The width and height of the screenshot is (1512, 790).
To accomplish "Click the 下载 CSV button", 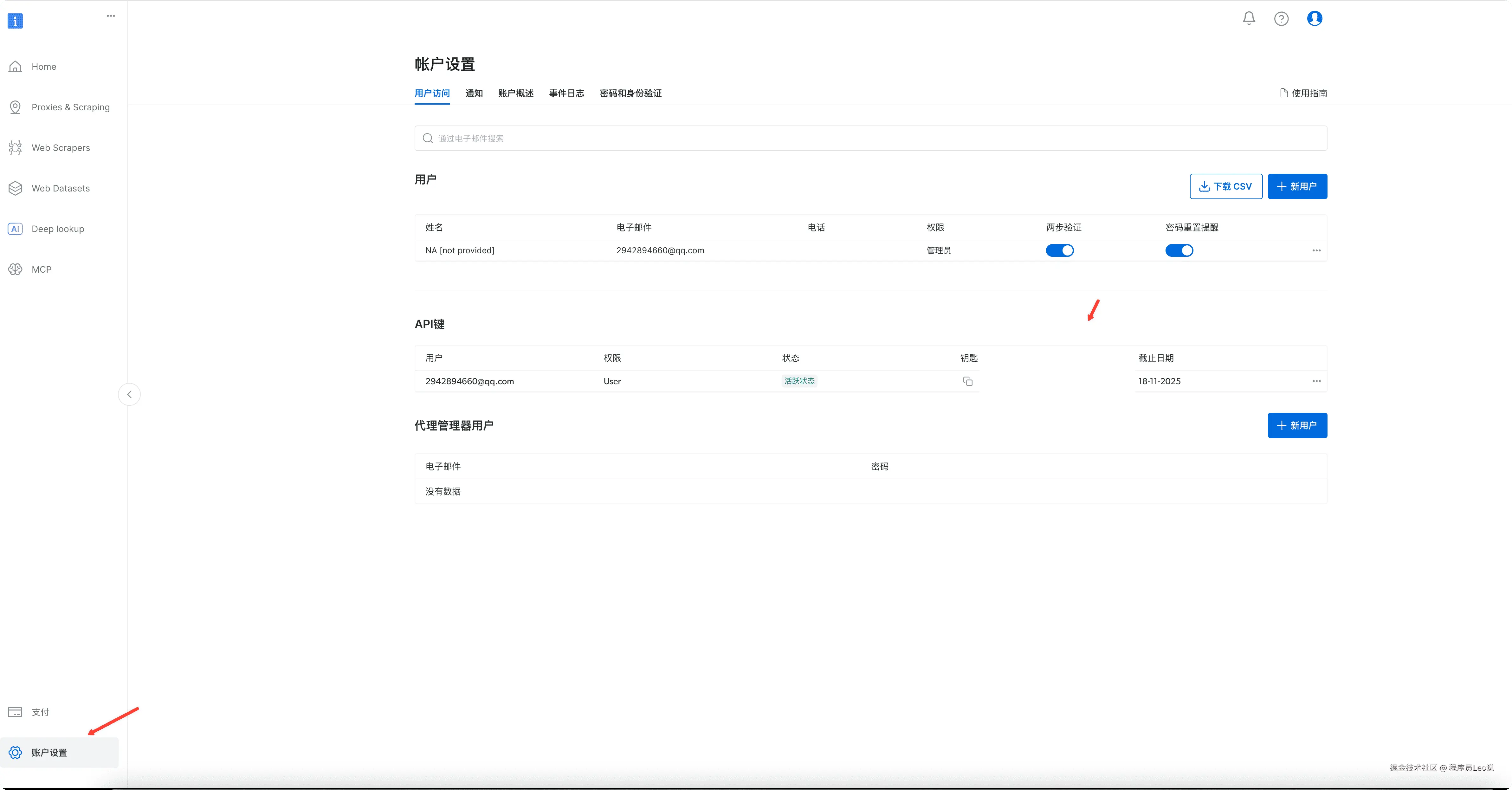I will [x=1225, y=186].
